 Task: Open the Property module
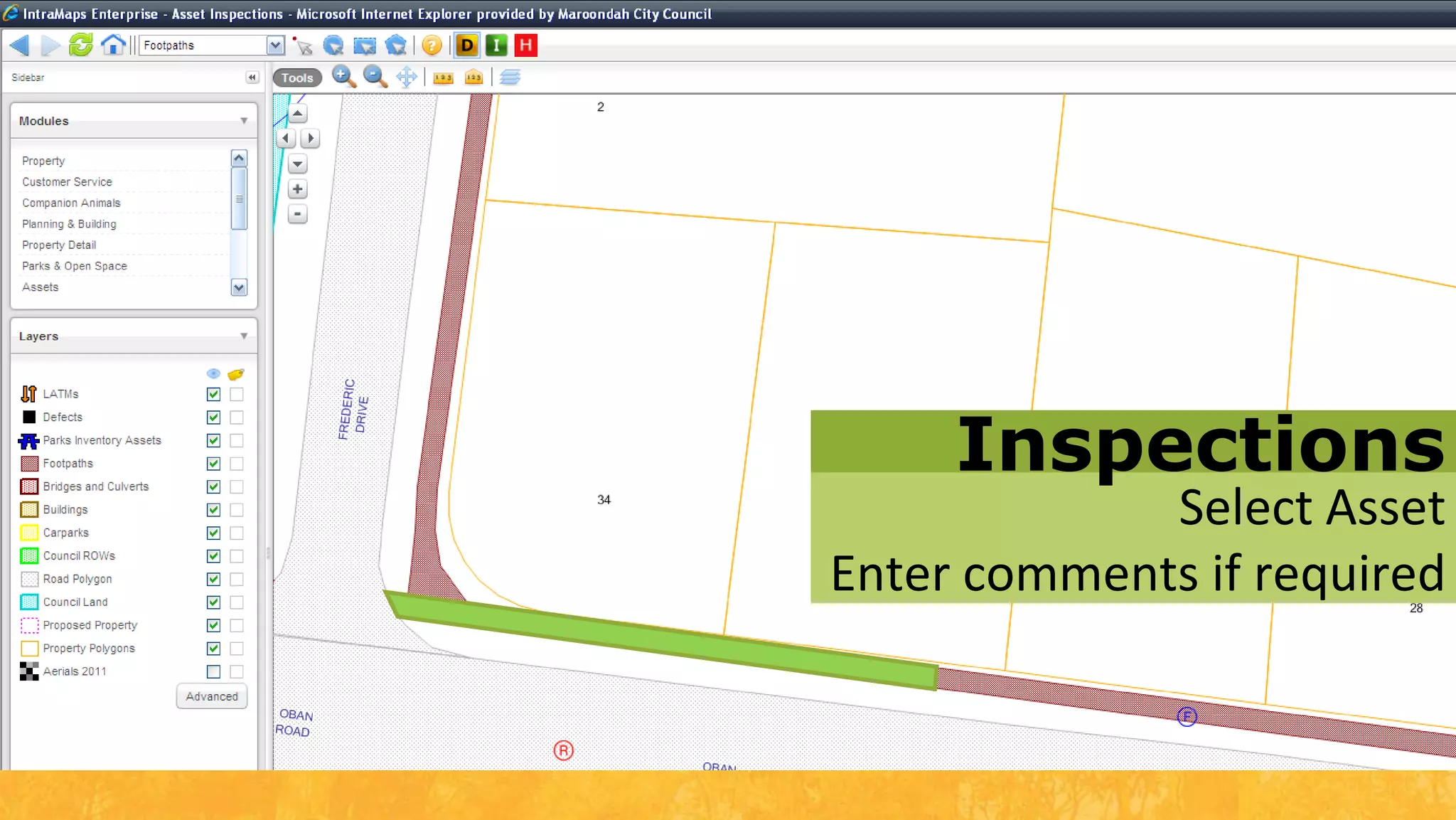point(43,161)
